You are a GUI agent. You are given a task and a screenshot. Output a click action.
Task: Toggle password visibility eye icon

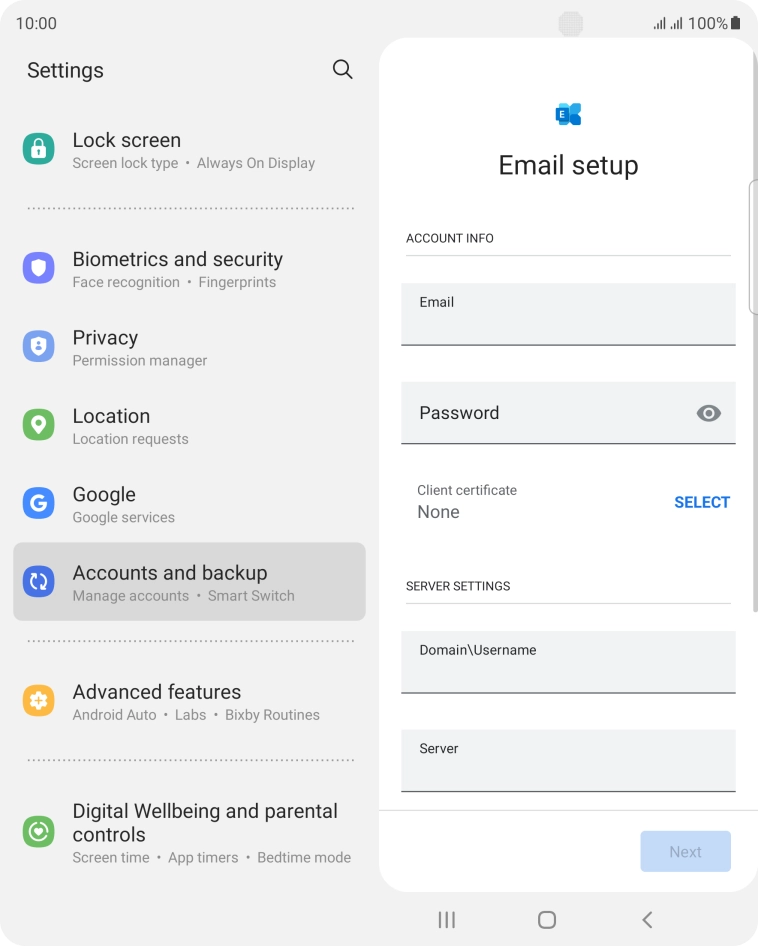[709, 413]
